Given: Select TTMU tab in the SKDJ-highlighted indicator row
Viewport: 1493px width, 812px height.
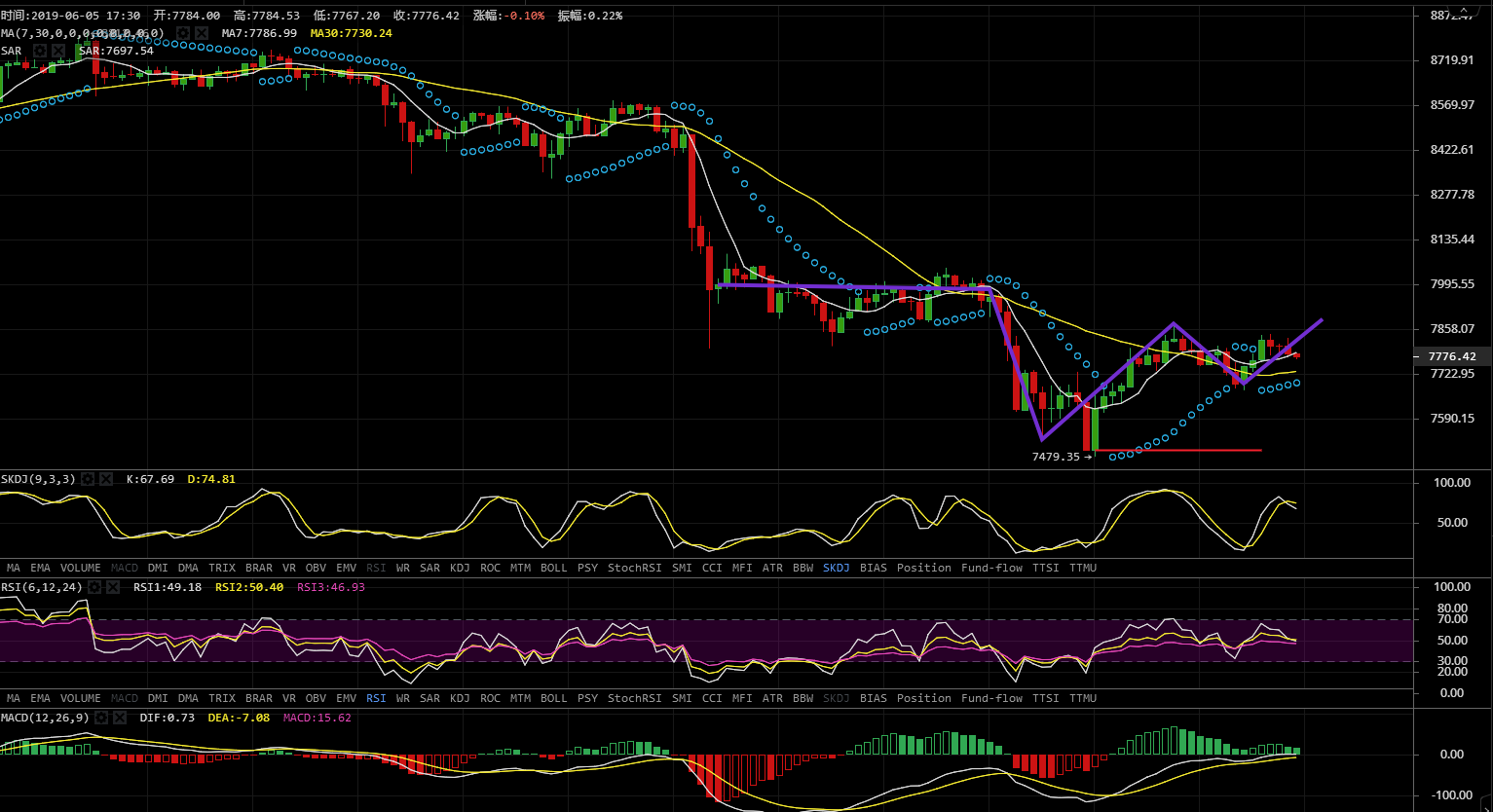Looking at the screenshot, I should 1083,568.
